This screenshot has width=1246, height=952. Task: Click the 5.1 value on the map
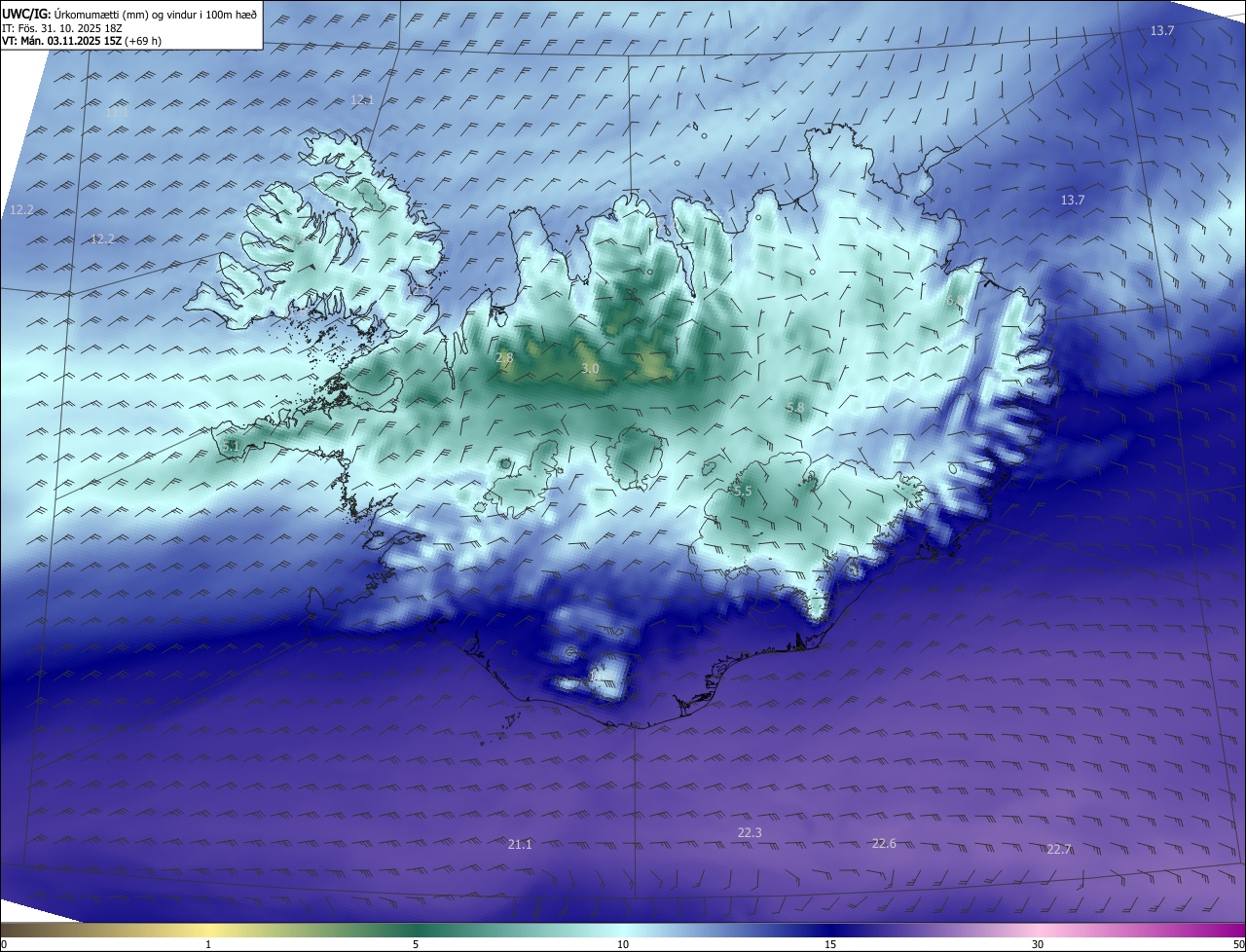click(x=231, y=446)
